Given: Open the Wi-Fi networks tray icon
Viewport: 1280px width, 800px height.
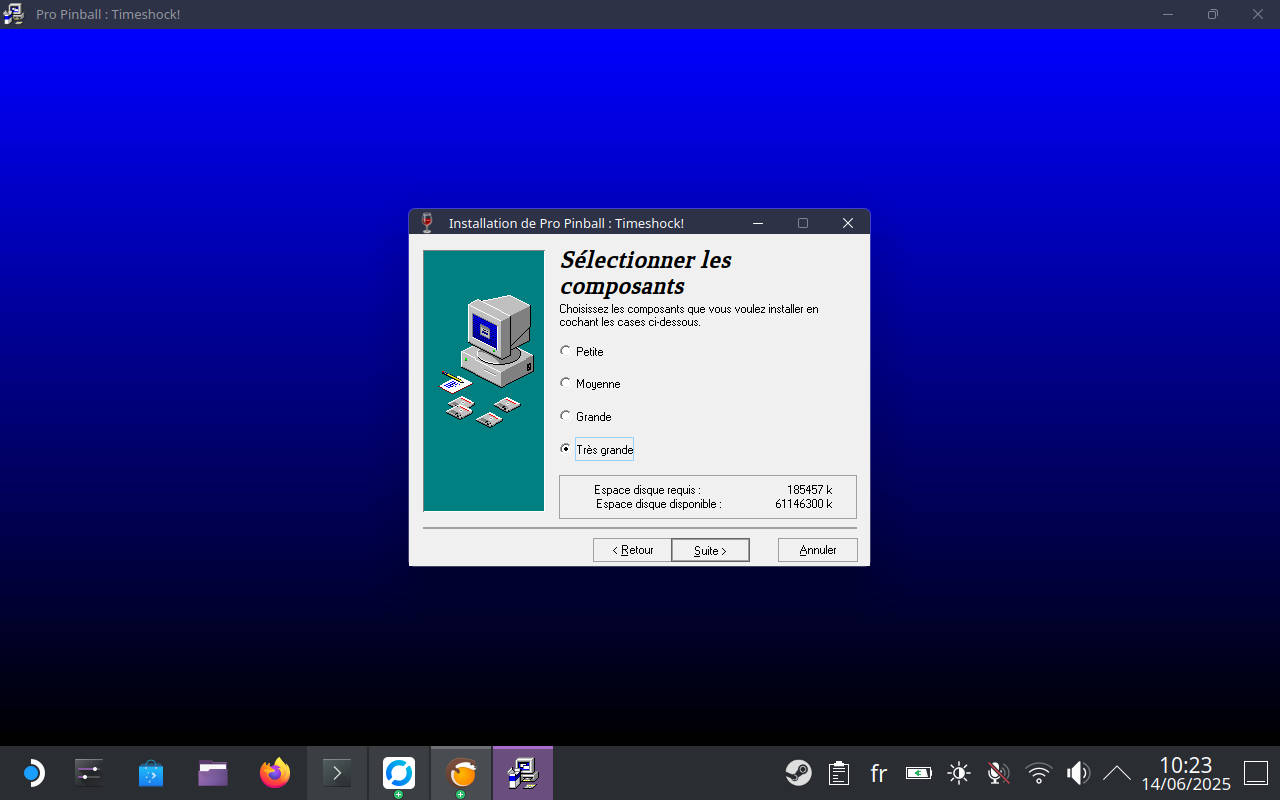Looking at the screenshot, I should pyautogui.click(x=1039, y=773).
